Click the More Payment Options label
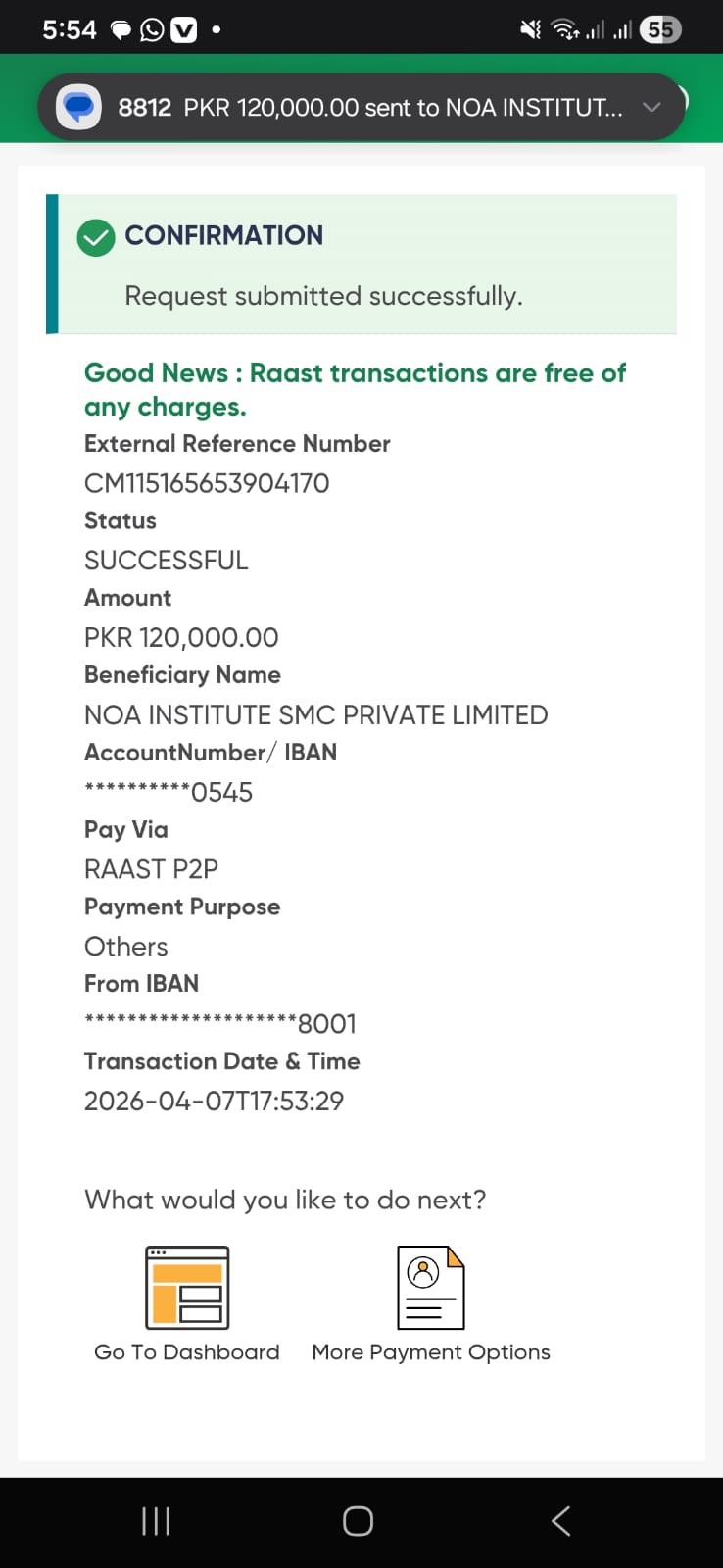 [431, 1352]
